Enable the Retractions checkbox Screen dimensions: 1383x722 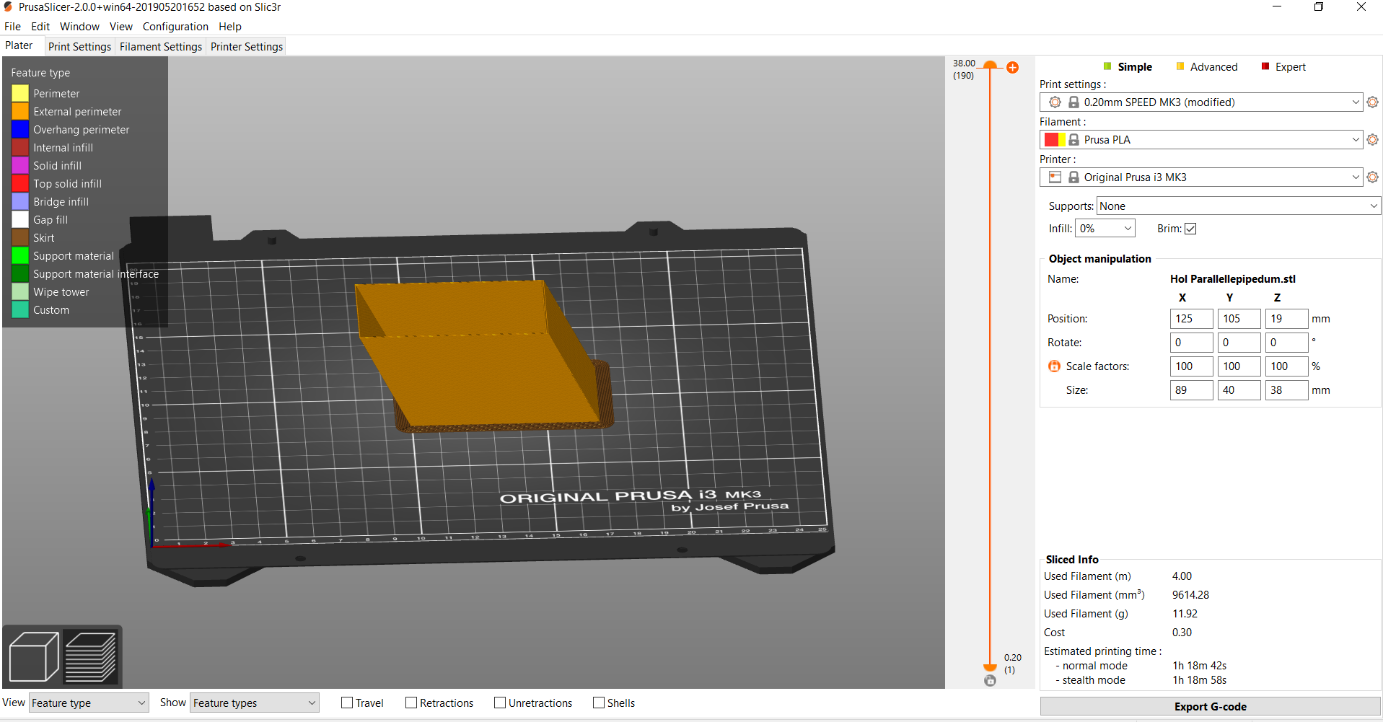[x=411, y=703]
